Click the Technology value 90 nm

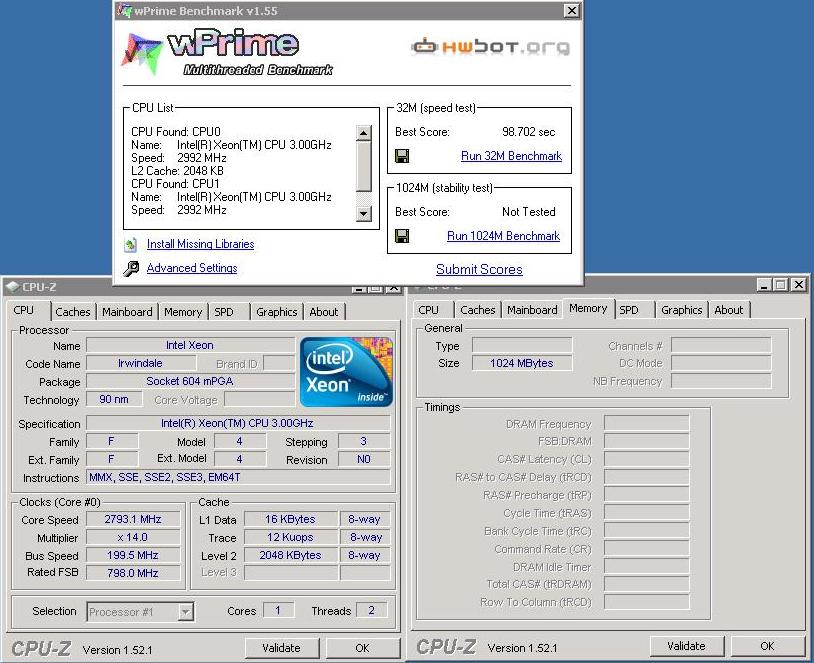coord(114,399)
